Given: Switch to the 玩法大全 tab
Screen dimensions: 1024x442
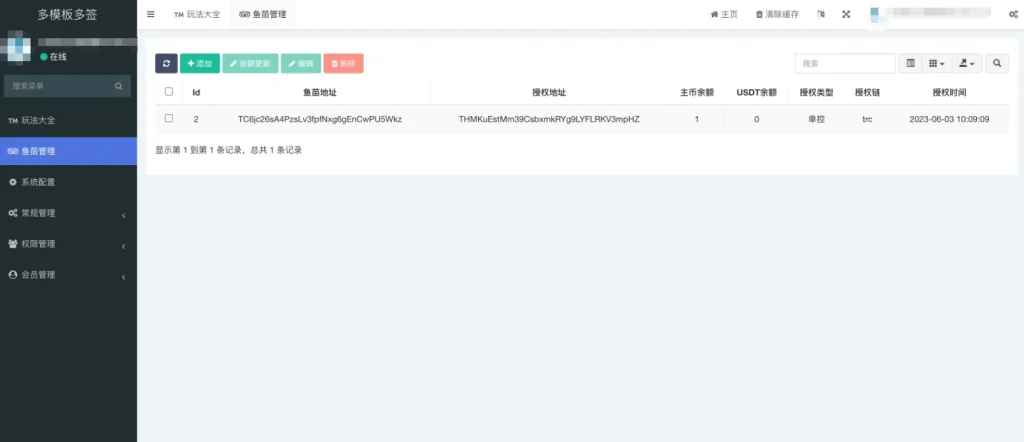Looking at the screenshot, I should coord(197,14).
